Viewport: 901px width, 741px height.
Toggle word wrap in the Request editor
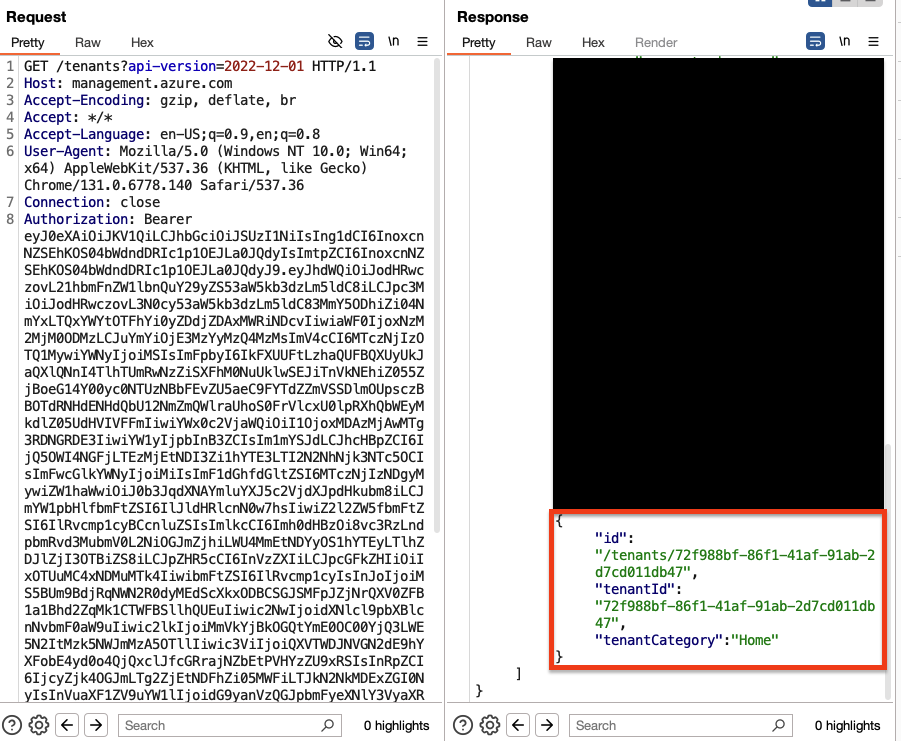point(364,41)
